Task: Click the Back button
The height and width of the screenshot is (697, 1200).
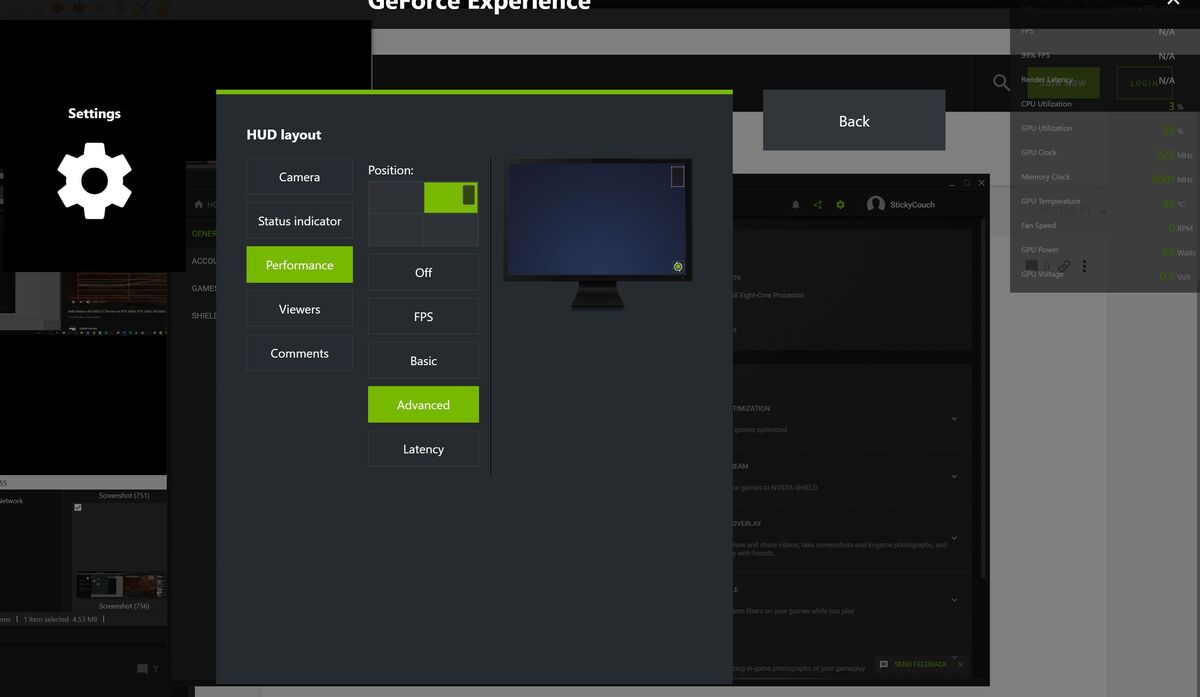Action: click(x=854, y=120)
